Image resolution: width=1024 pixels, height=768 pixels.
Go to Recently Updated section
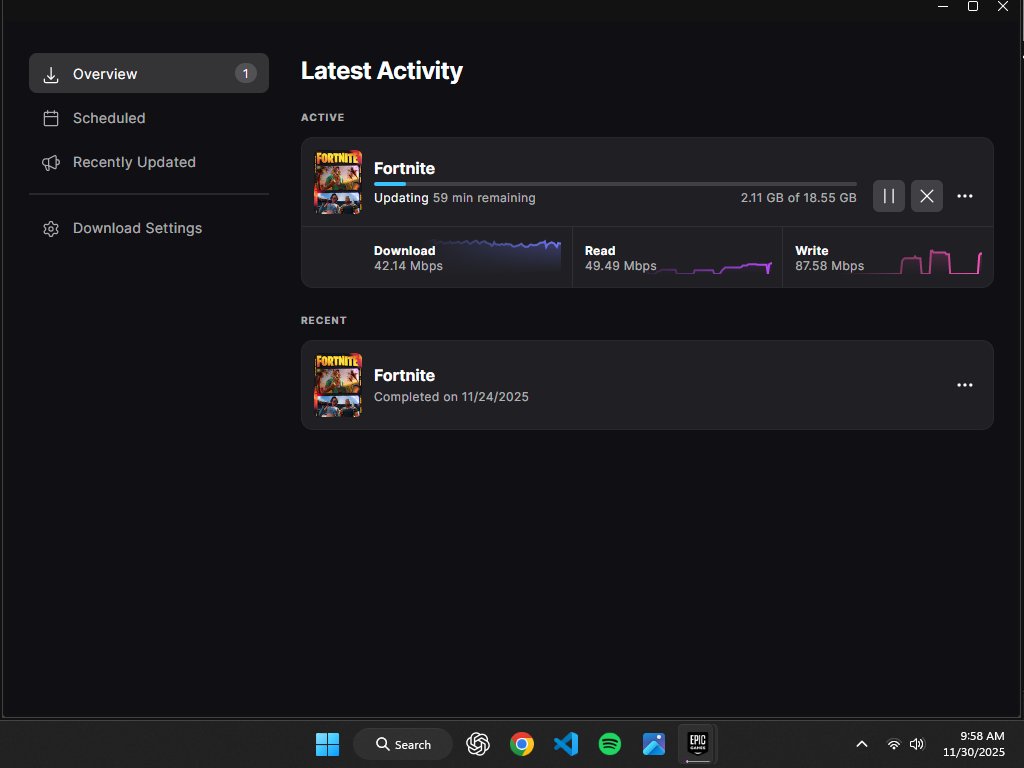click(x=149, y=162)
